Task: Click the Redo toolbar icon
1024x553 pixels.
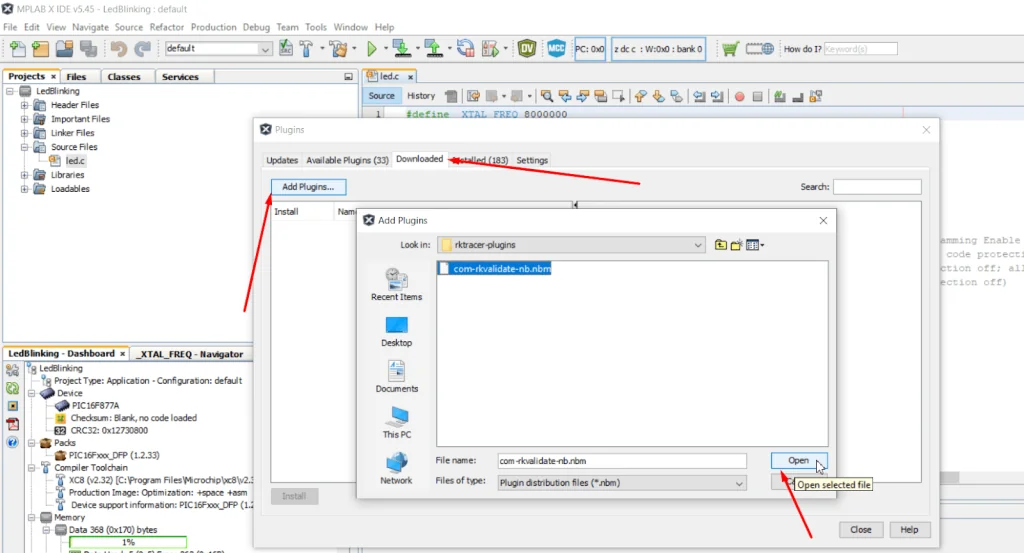Action: [142, 48]
